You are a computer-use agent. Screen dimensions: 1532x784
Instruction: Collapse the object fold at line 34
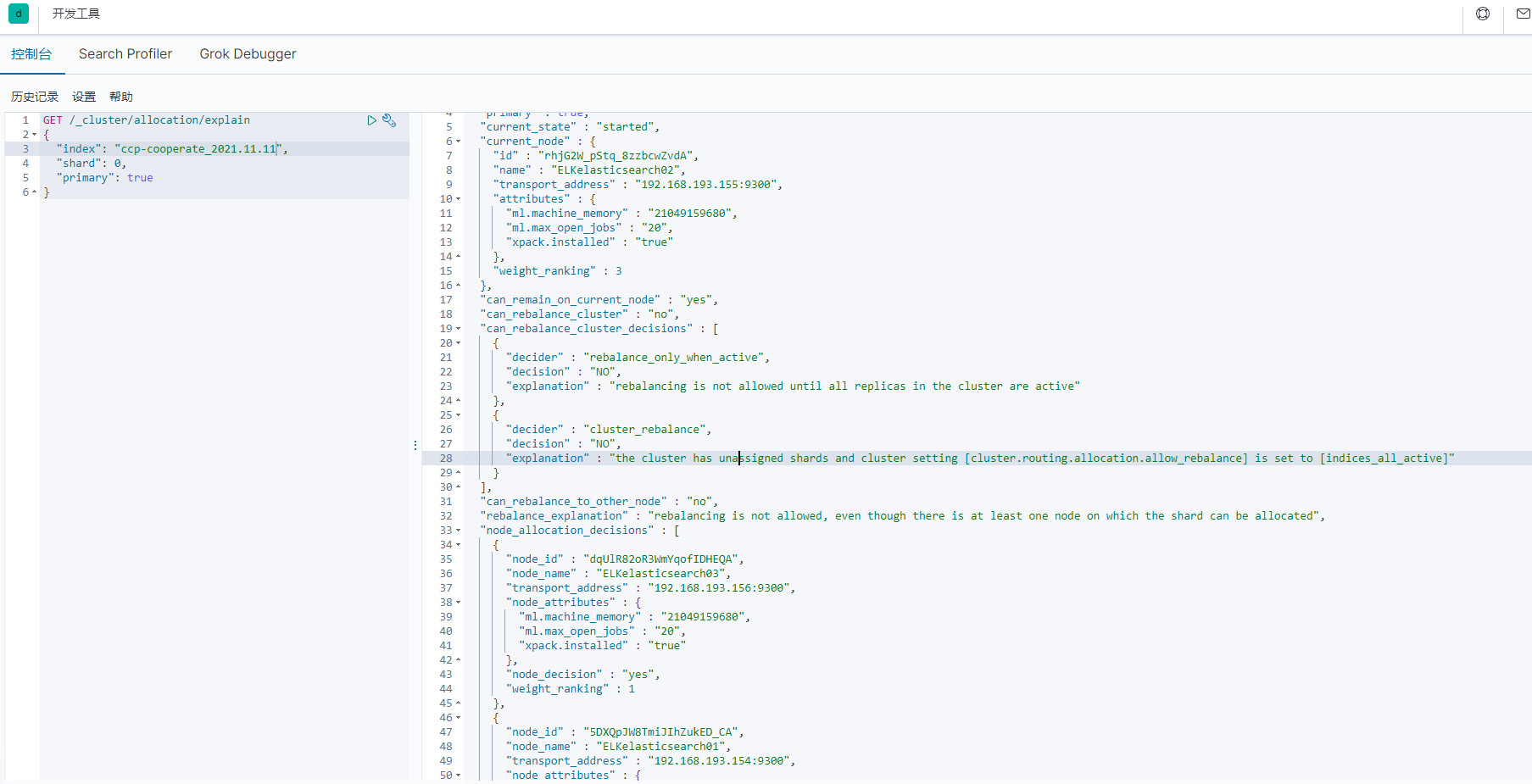click(459, 545)
